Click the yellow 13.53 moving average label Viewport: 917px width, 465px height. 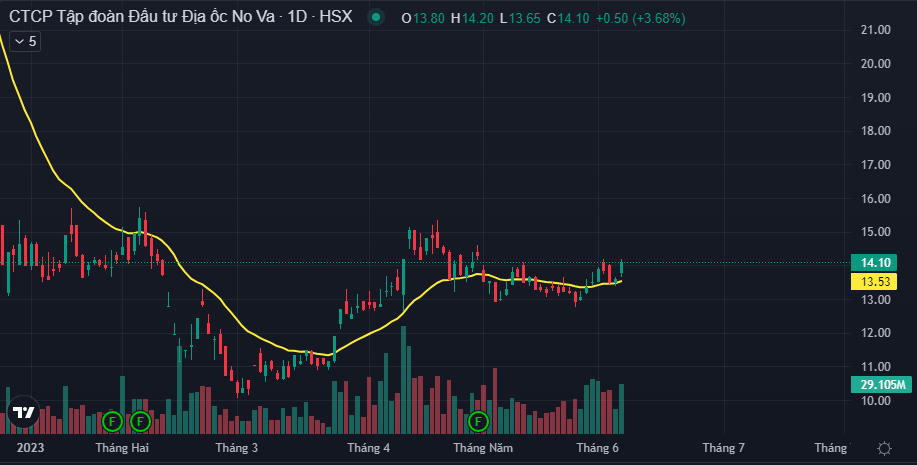tap(875, 282)
